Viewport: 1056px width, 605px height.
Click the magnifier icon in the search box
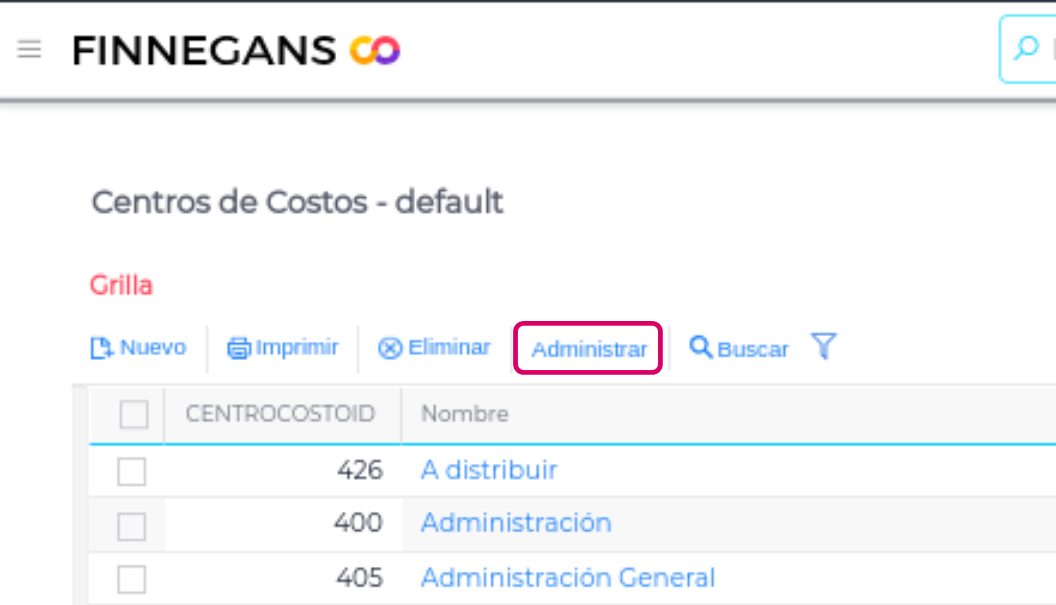pos(1026,49)
